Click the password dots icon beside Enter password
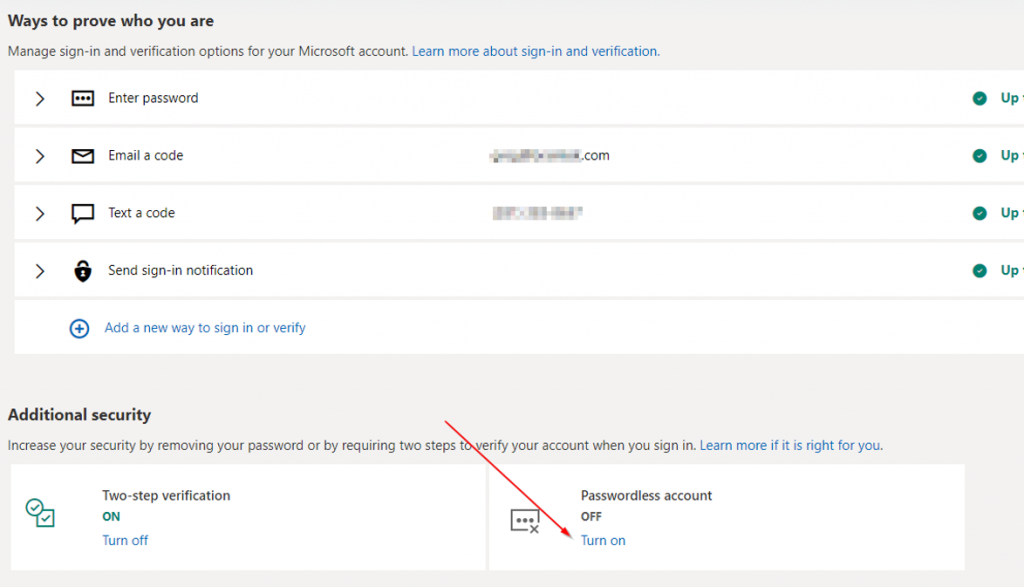The image size is (1024, 587). pyautogui.click(x=82, y=99)
